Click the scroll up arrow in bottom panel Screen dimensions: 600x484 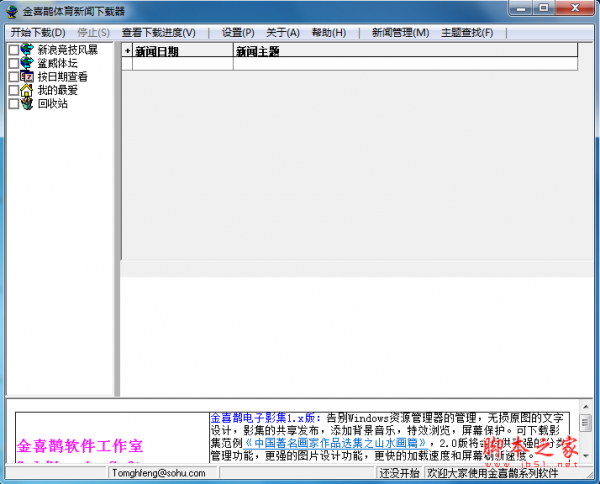586,406
